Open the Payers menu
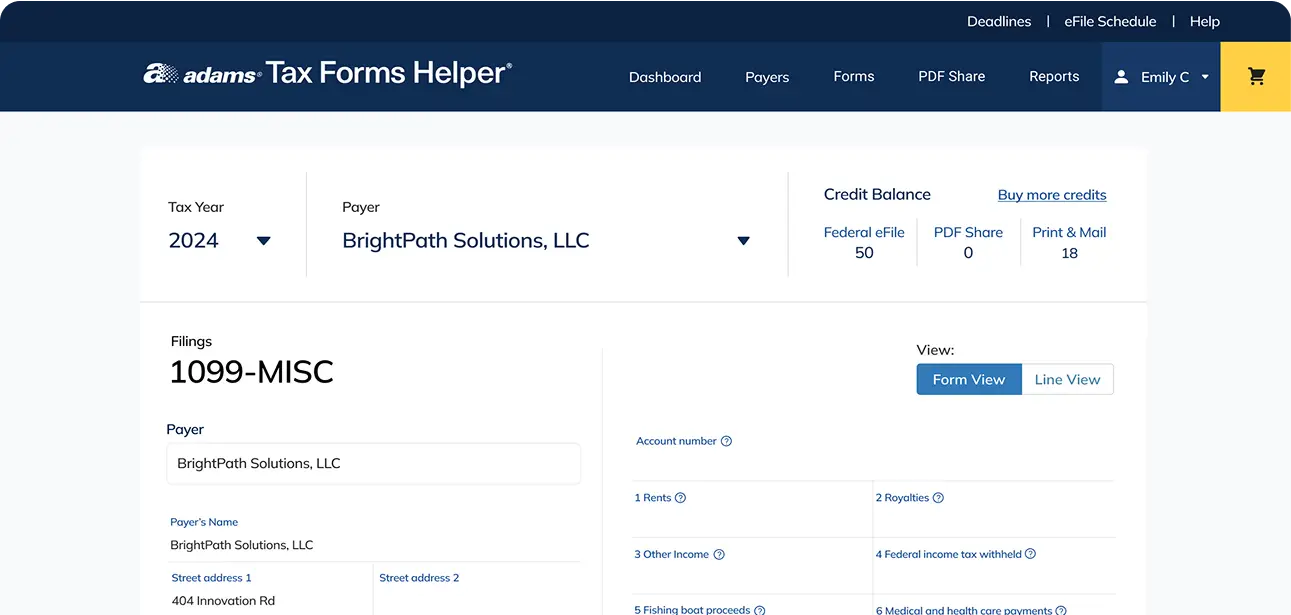The height and width of the screenshot is (615, 1291). (x=767, y=77)
